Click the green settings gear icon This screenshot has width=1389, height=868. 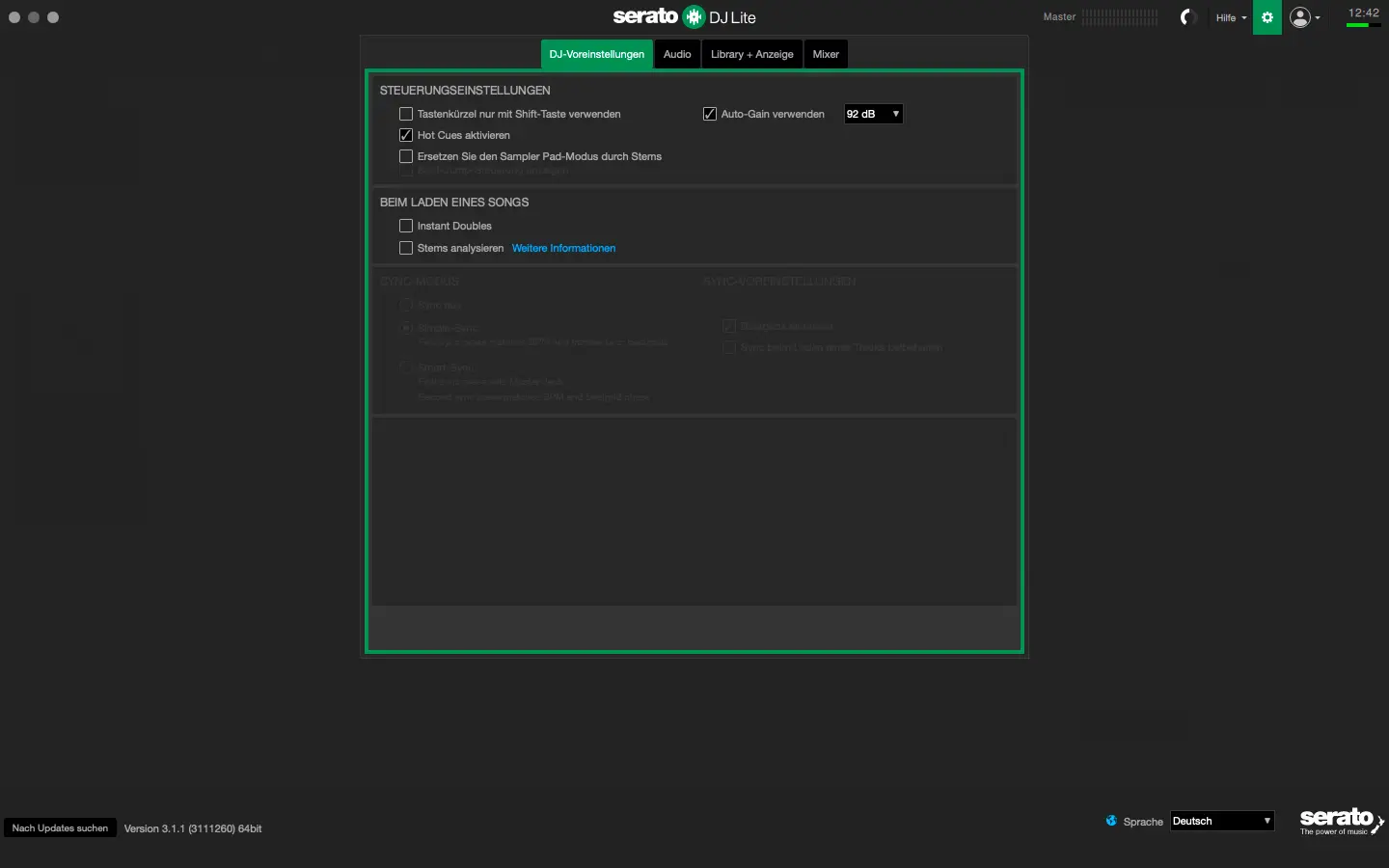(x=1266, y=17)
